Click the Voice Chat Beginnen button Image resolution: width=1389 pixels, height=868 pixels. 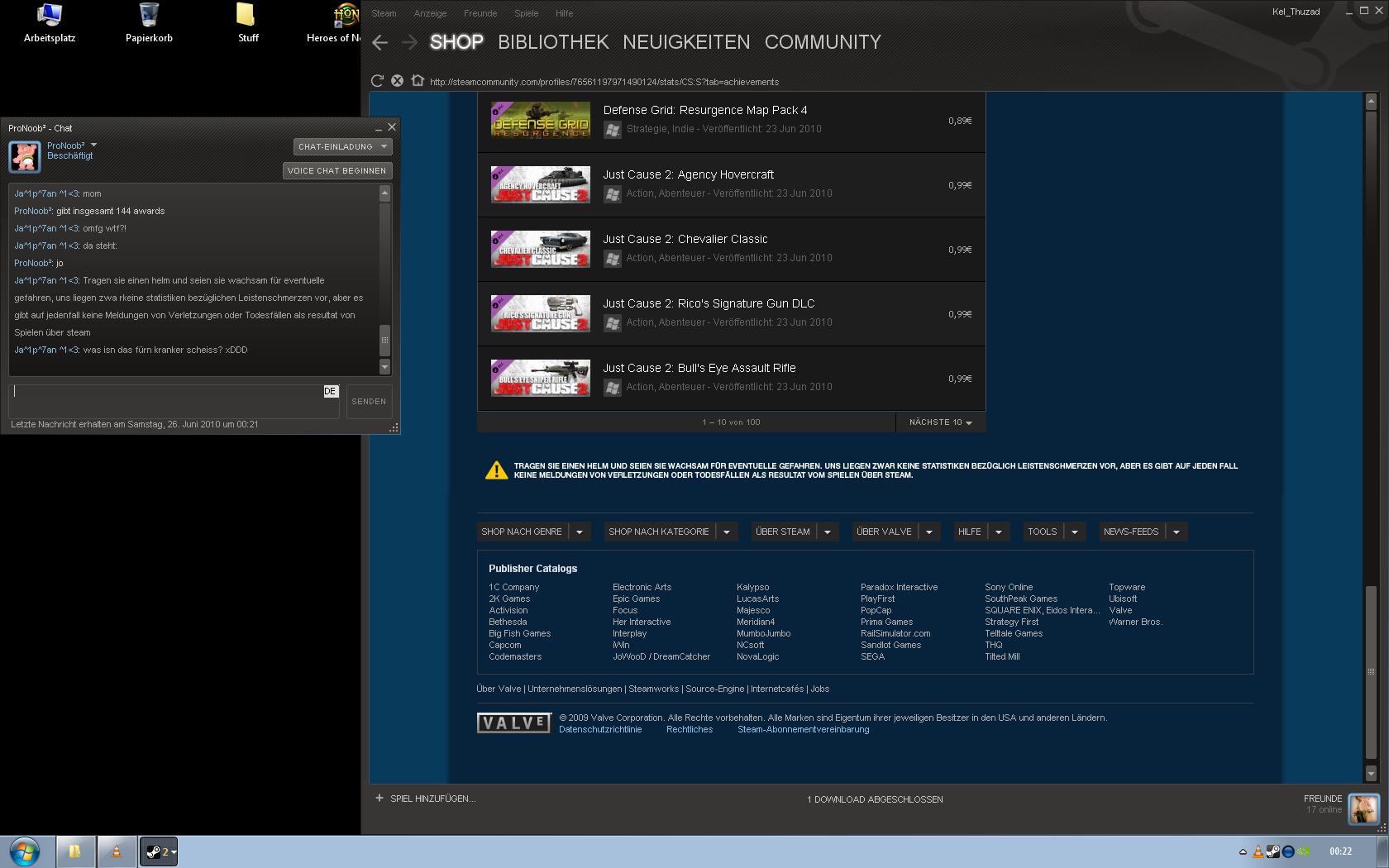[337, 170]
